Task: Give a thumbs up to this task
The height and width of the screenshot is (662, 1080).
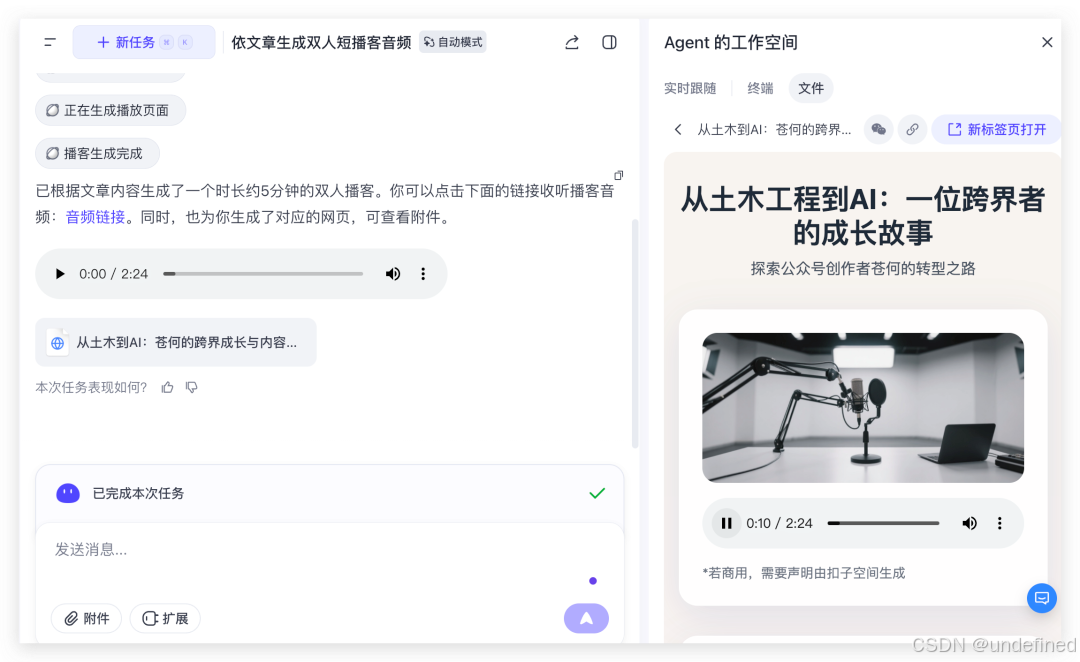Action: (167, 388)
